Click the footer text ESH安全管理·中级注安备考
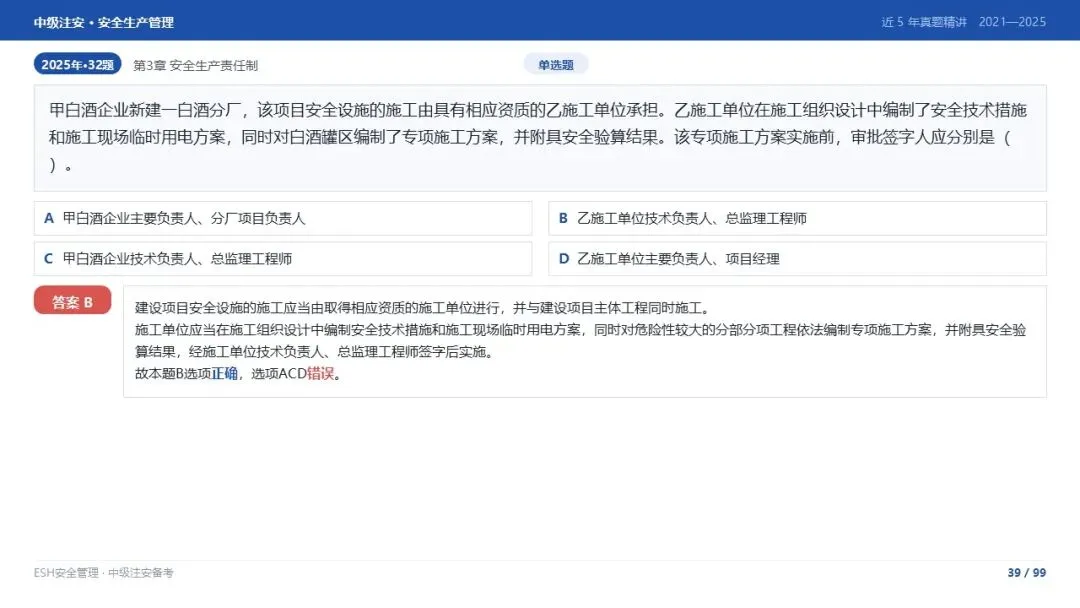The height and width of the screenshot is (608, 1080). 103,572
